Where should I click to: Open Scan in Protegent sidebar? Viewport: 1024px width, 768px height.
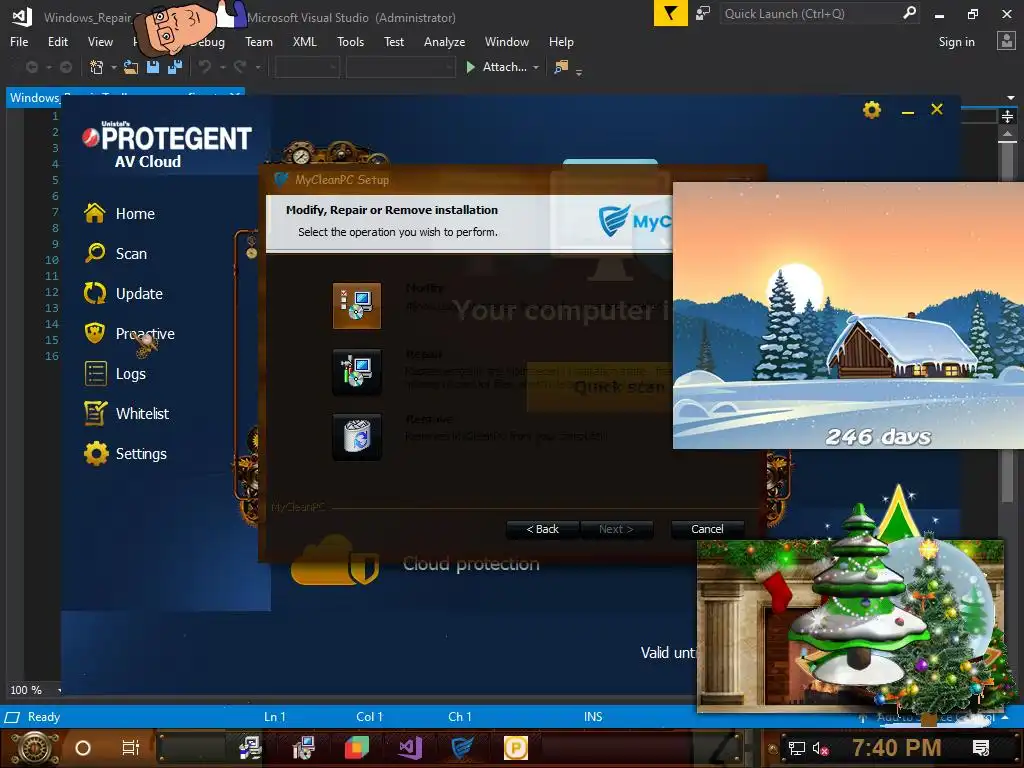116,253
